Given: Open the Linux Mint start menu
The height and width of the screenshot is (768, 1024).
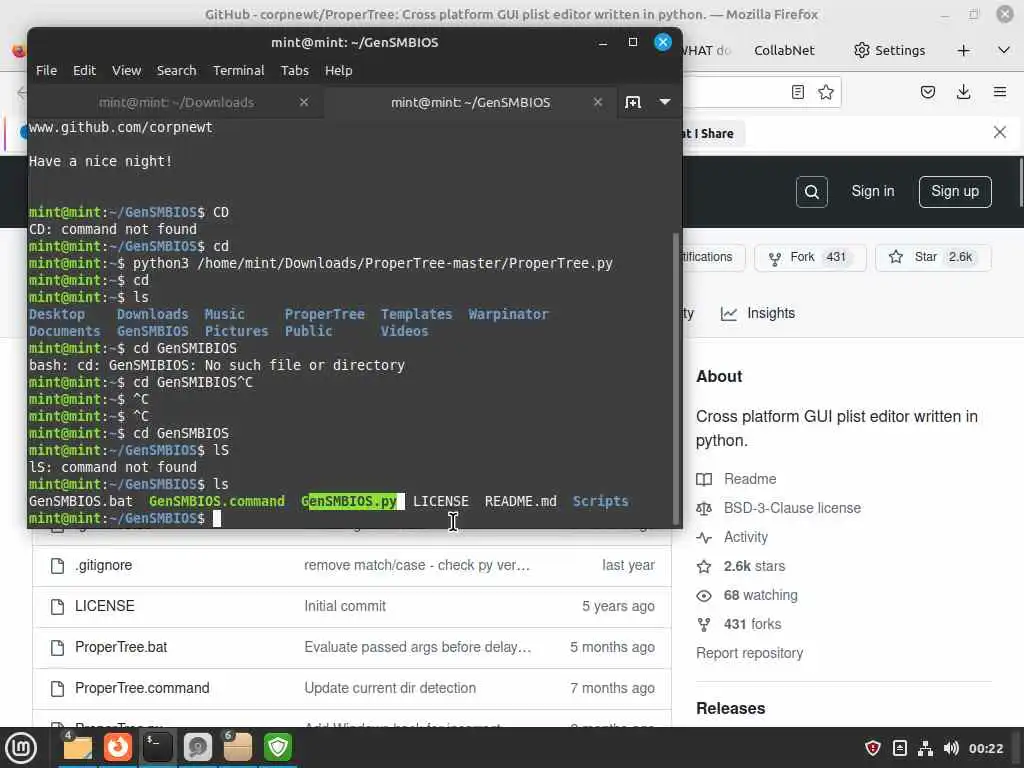Looking at the screenshot, I should coord(20,748).
